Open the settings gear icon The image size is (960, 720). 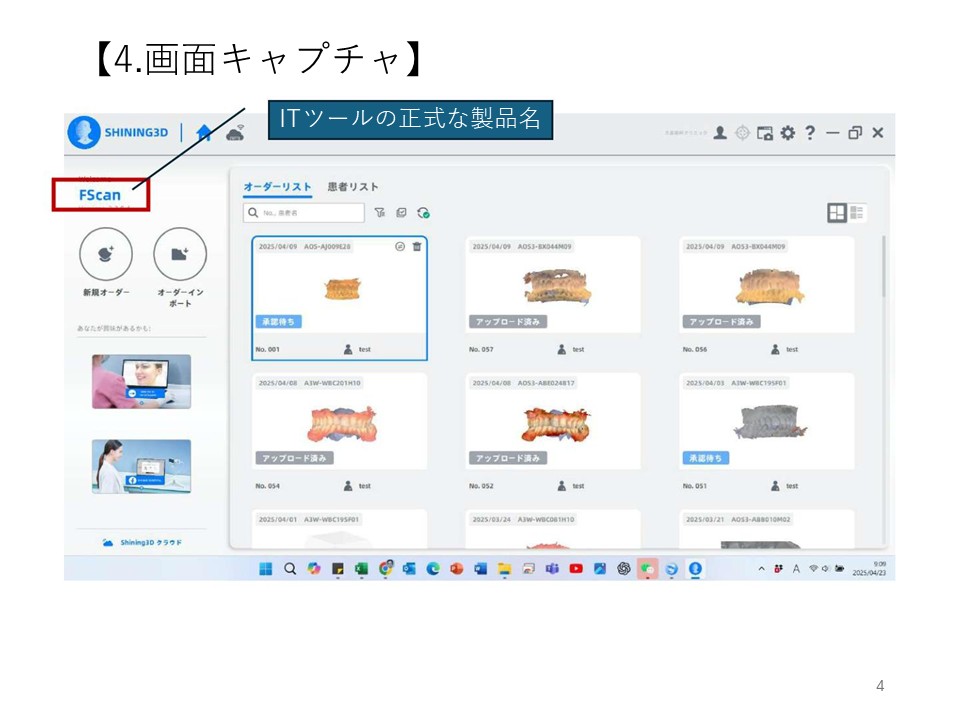(x=788, y=133)
